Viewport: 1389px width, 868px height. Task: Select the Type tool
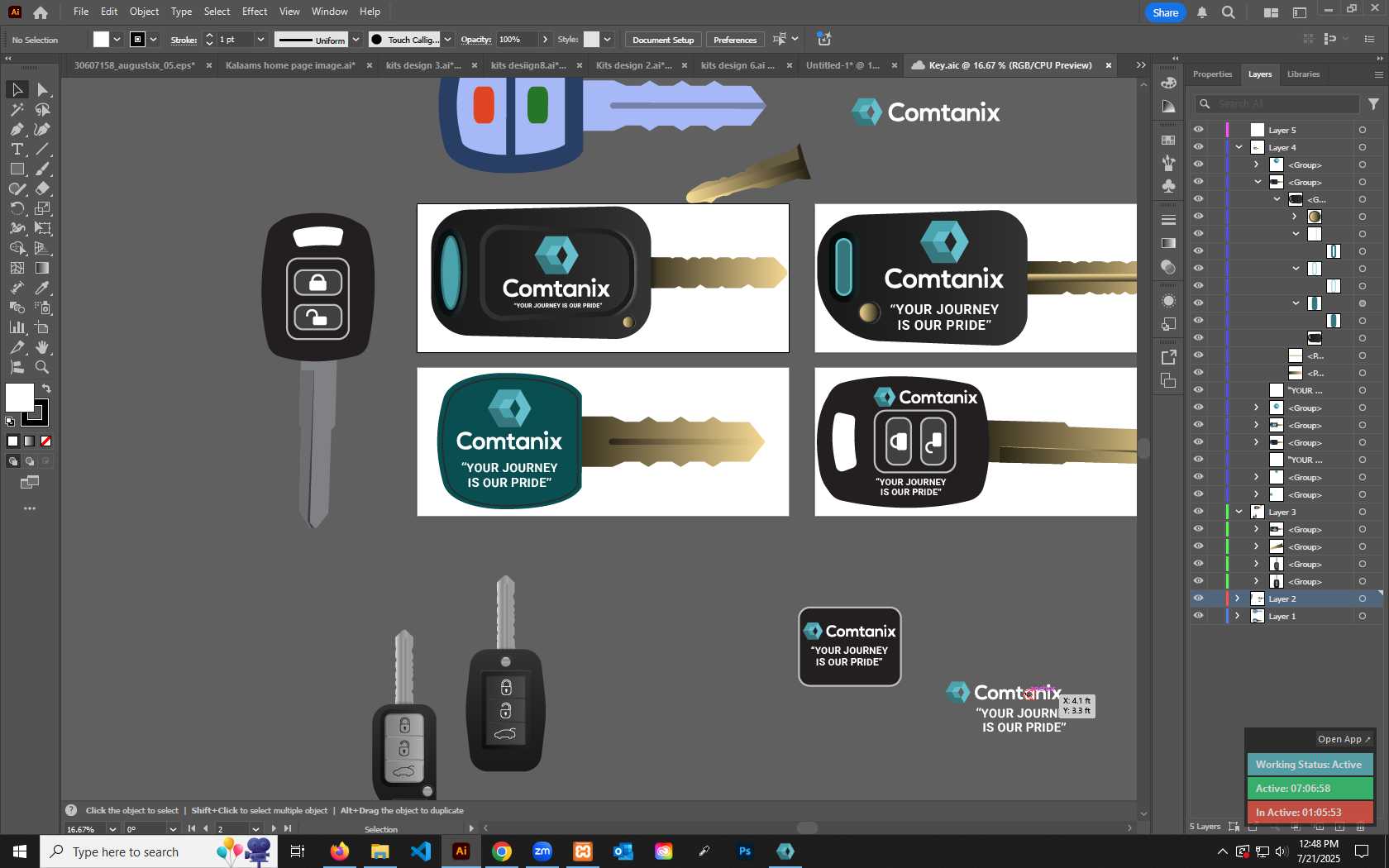pyautogui.click(x=17, y=149)
